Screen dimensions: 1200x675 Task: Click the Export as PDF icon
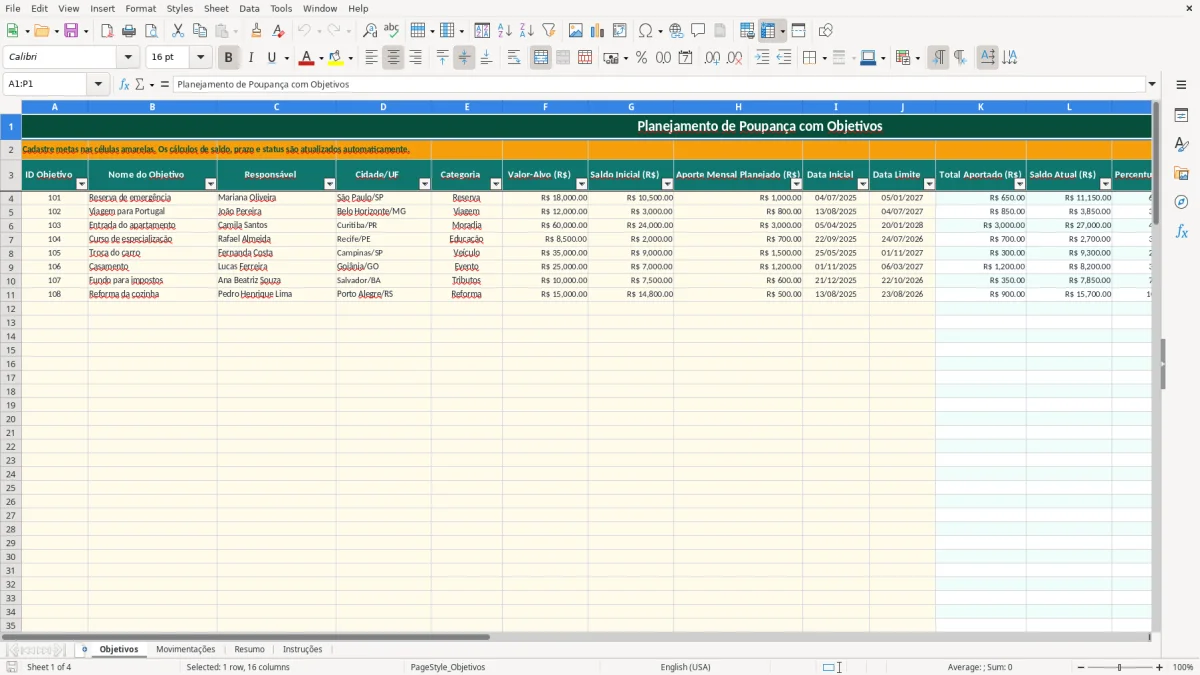[107, 31]
